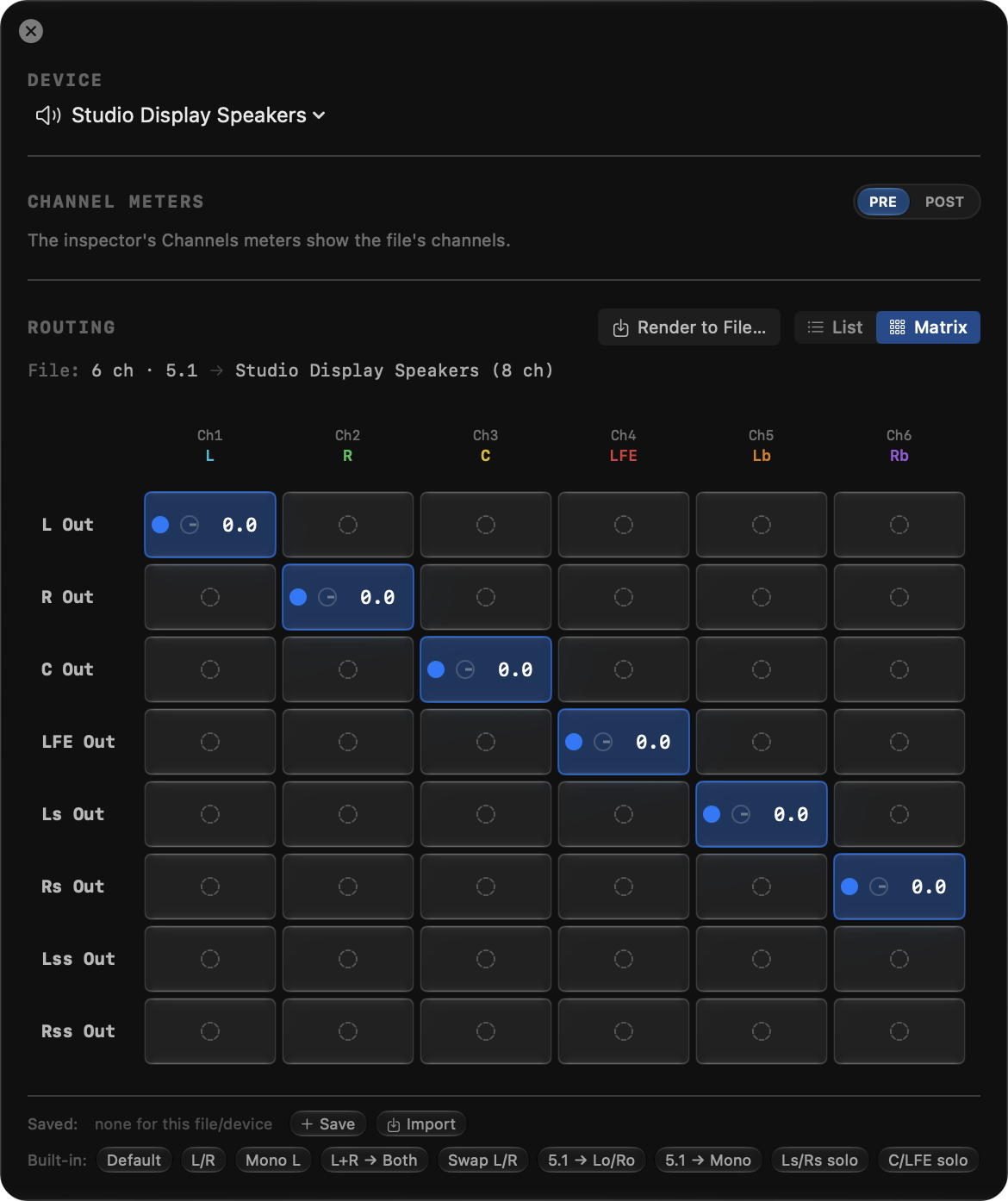
Task: Route Ch5 Lb to Rs Out
Action: 762,887
